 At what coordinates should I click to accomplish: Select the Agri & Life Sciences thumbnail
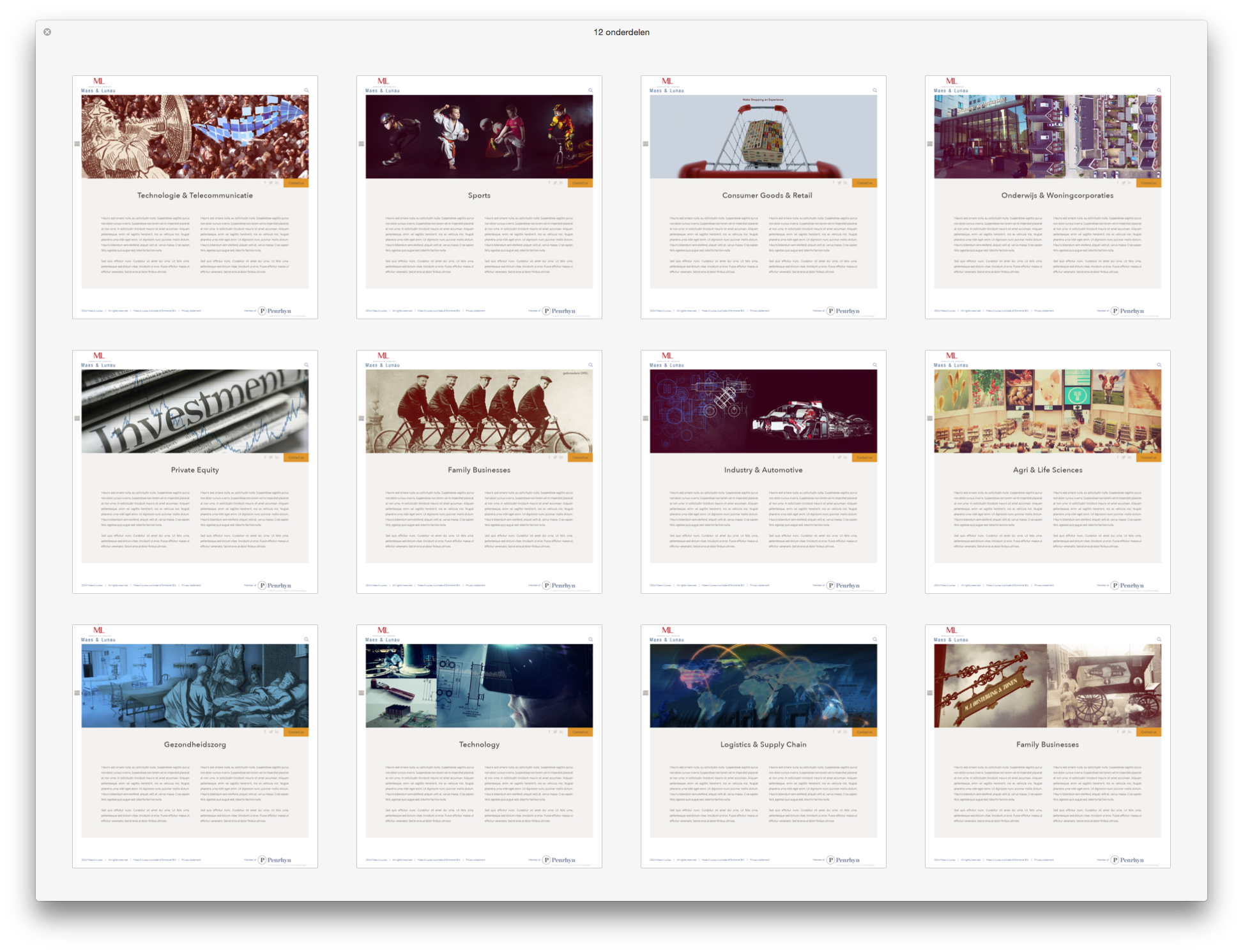1048,472
